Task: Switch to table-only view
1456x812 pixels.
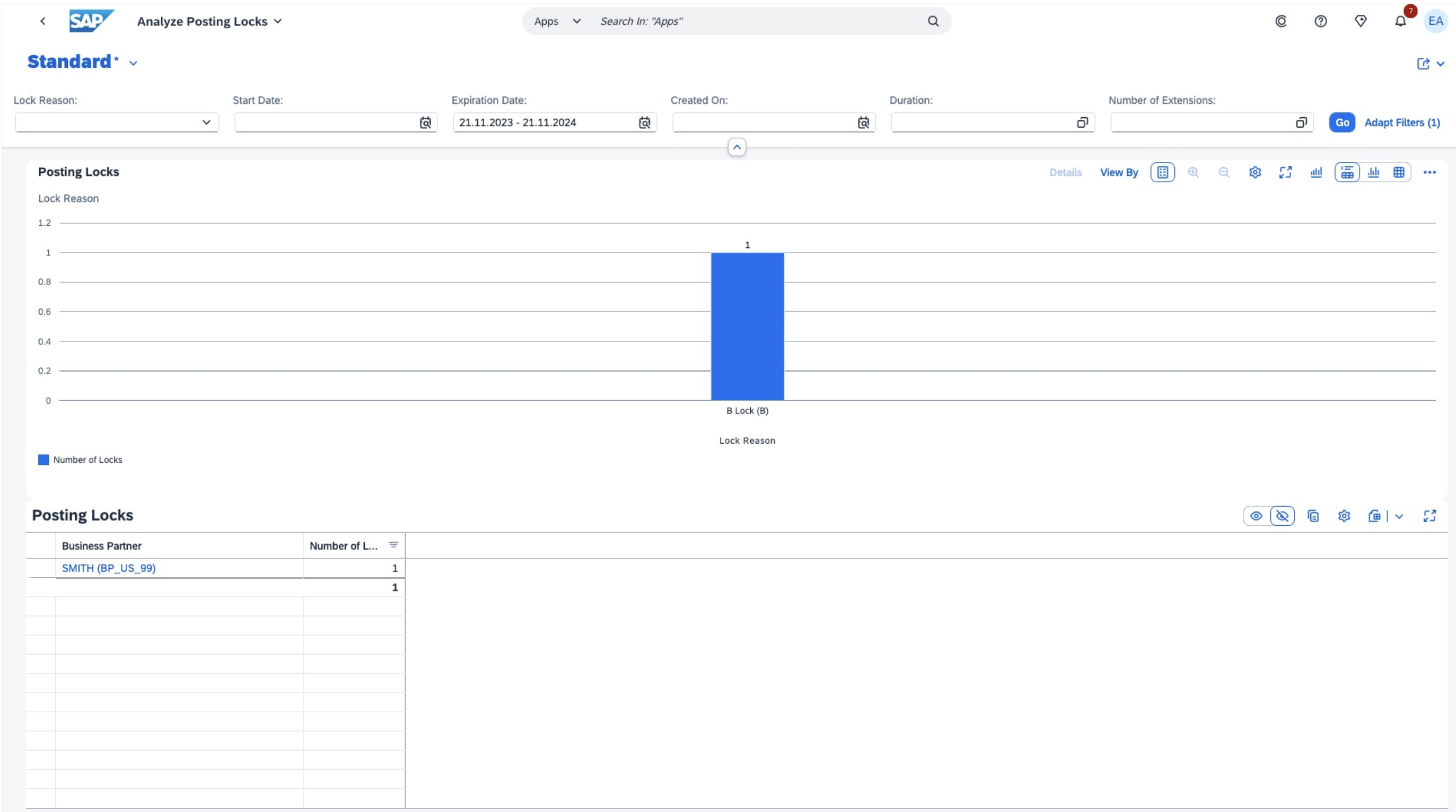Action: click(1399, 172)
